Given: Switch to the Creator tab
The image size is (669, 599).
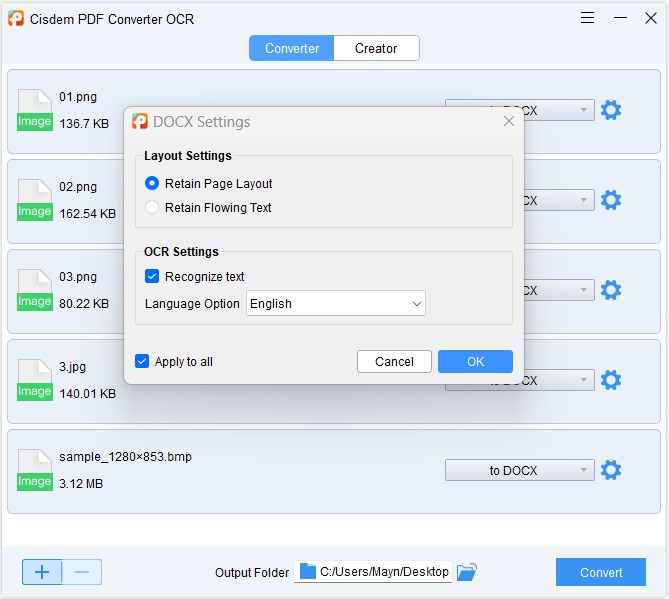Looking at the screenshot, I should pyautogui.click(x=376, y=48).
